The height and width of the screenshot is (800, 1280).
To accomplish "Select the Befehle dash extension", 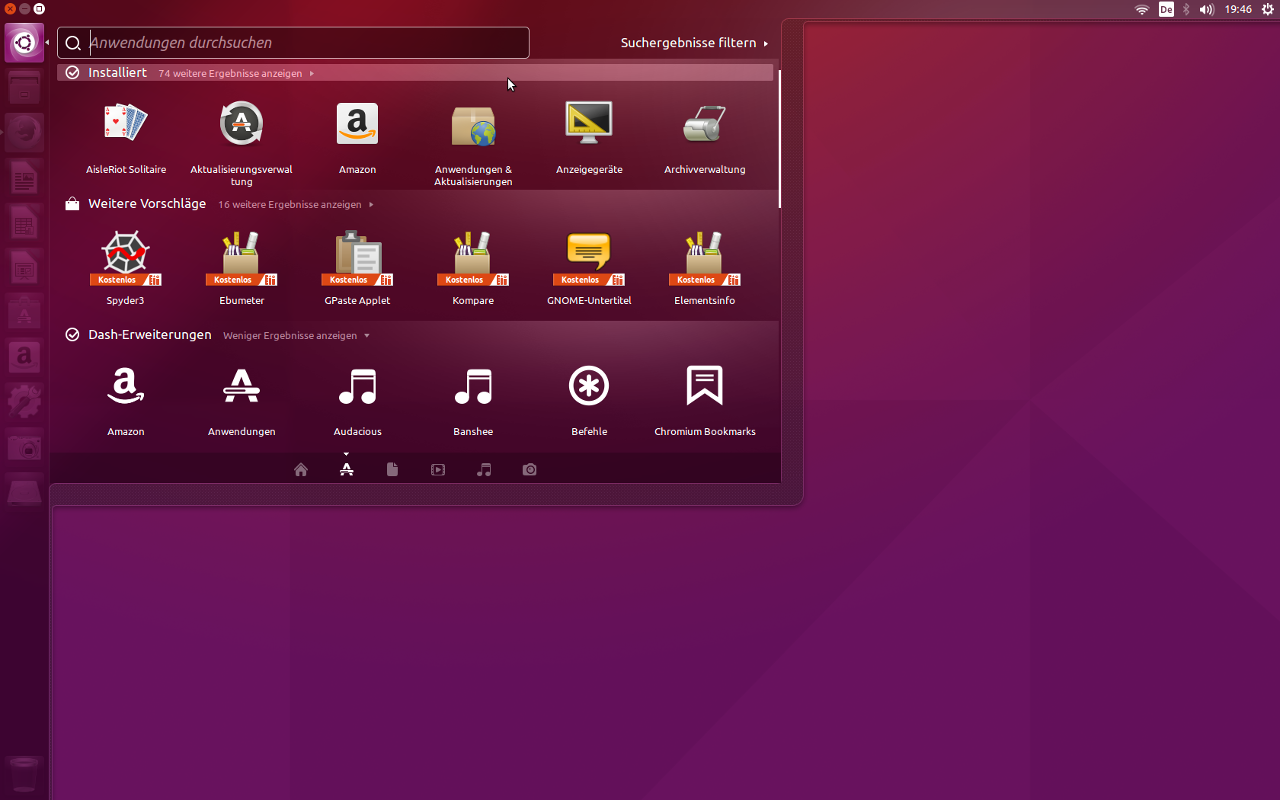I will (x=589, y=399).
